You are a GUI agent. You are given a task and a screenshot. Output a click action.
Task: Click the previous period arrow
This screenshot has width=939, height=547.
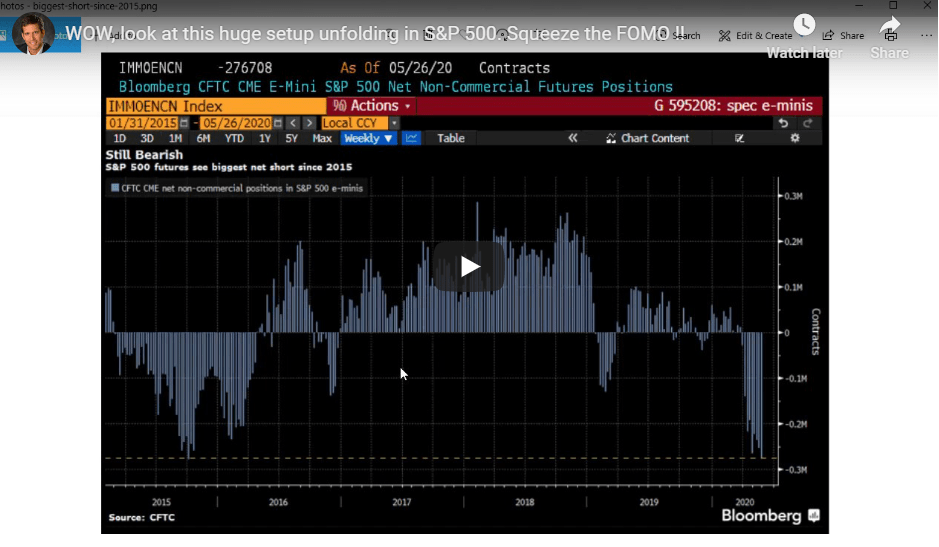(293, 123)
